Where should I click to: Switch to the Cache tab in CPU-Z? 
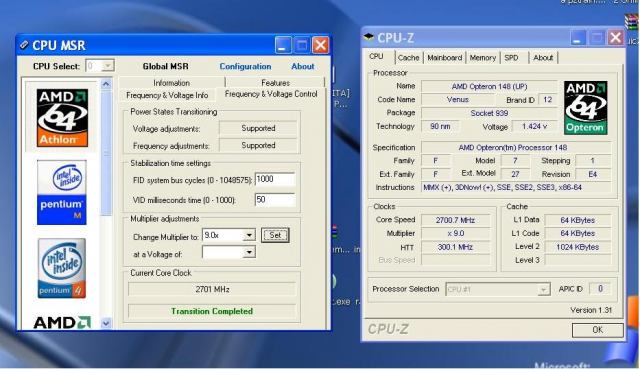409,58
